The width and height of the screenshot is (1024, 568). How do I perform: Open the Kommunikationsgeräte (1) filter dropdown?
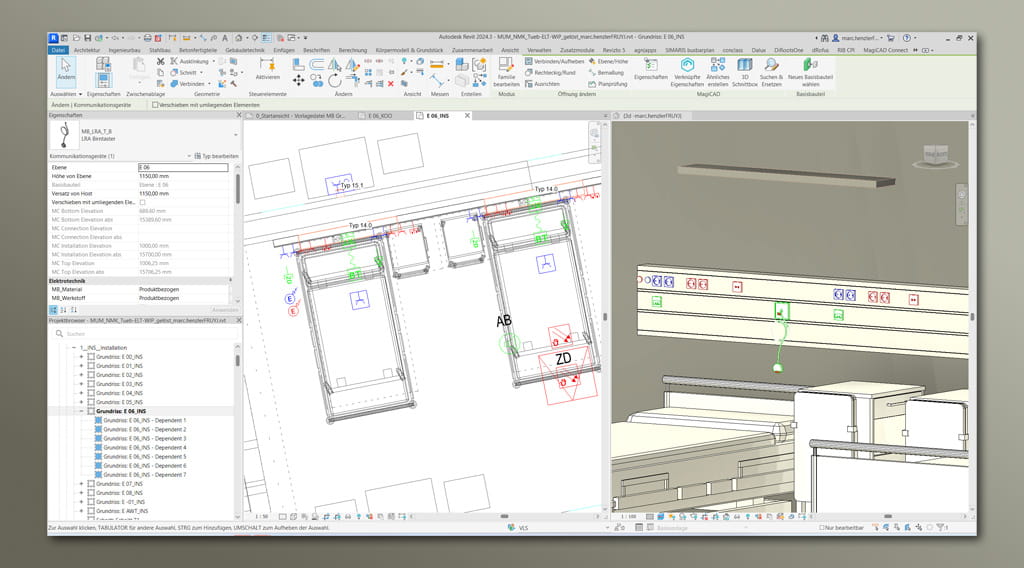[x=188, y=156]
